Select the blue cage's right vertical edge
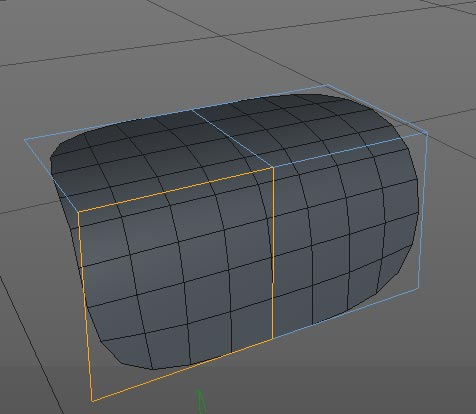This screenshot has width=476, height=414. tap(423, 211)
